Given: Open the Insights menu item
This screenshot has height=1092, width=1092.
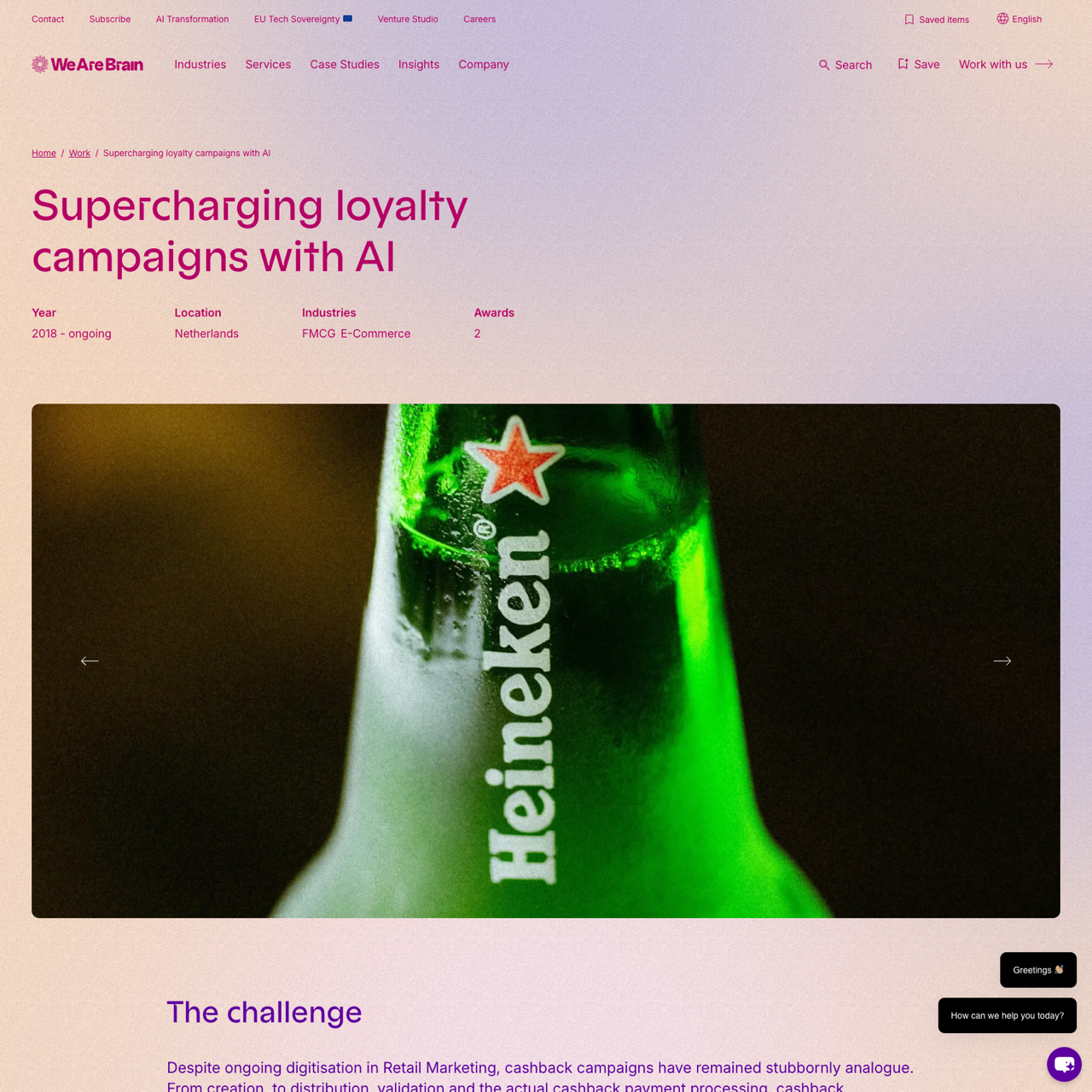Looking at the screenshot, I should tap(419, 64).
